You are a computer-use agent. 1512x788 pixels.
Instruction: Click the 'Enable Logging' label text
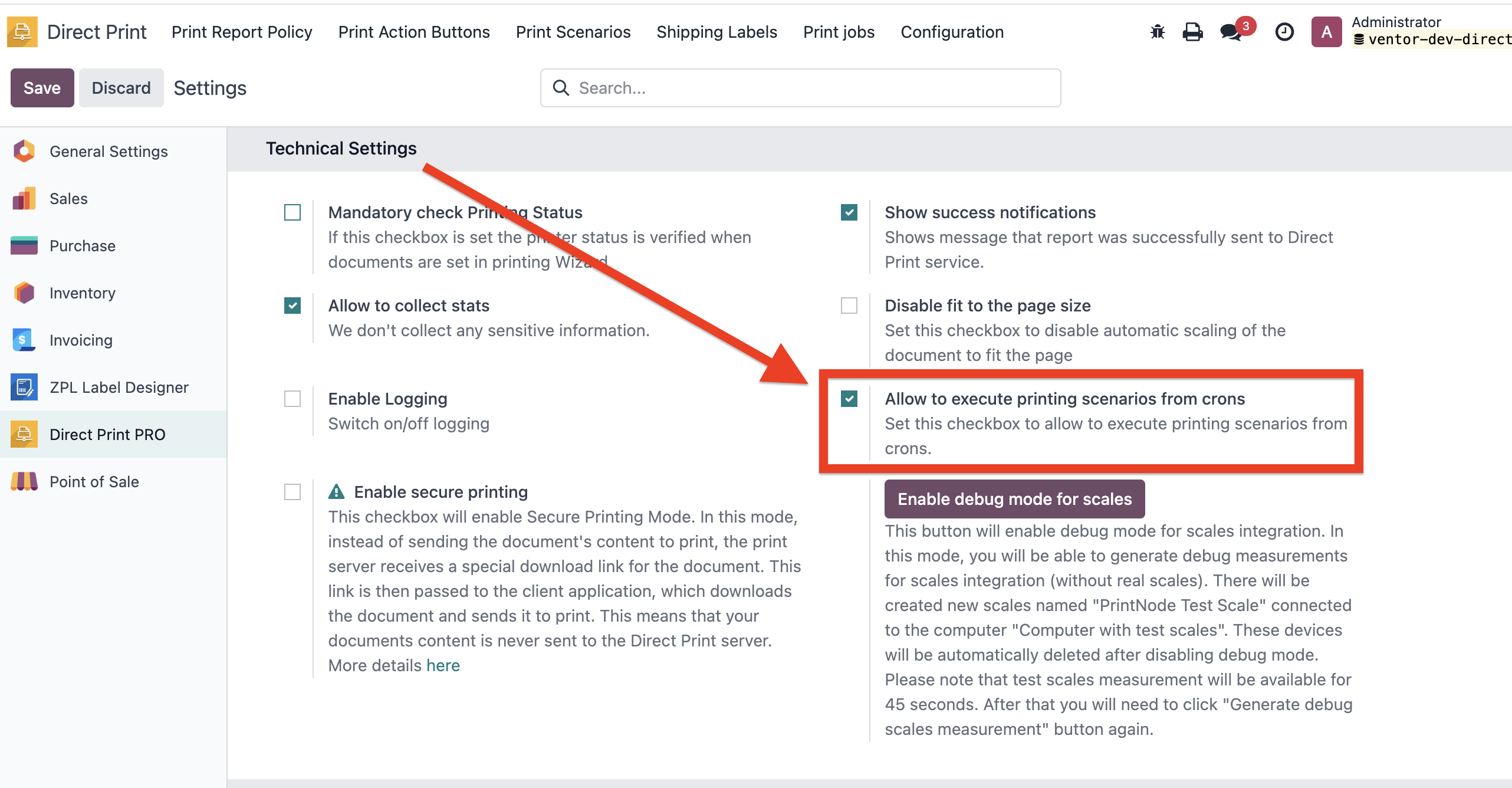[x=388, y=399]
